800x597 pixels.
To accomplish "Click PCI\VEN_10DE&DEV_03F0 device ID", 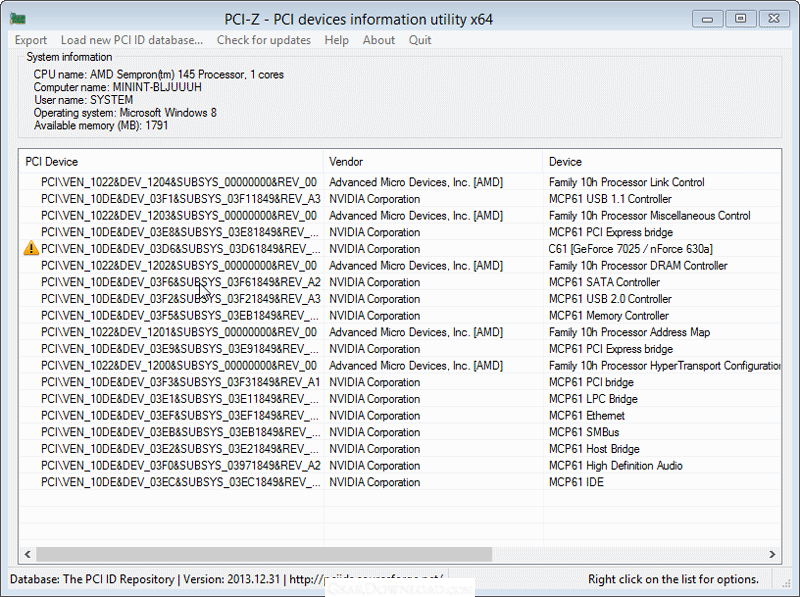I will click(181, 465).
